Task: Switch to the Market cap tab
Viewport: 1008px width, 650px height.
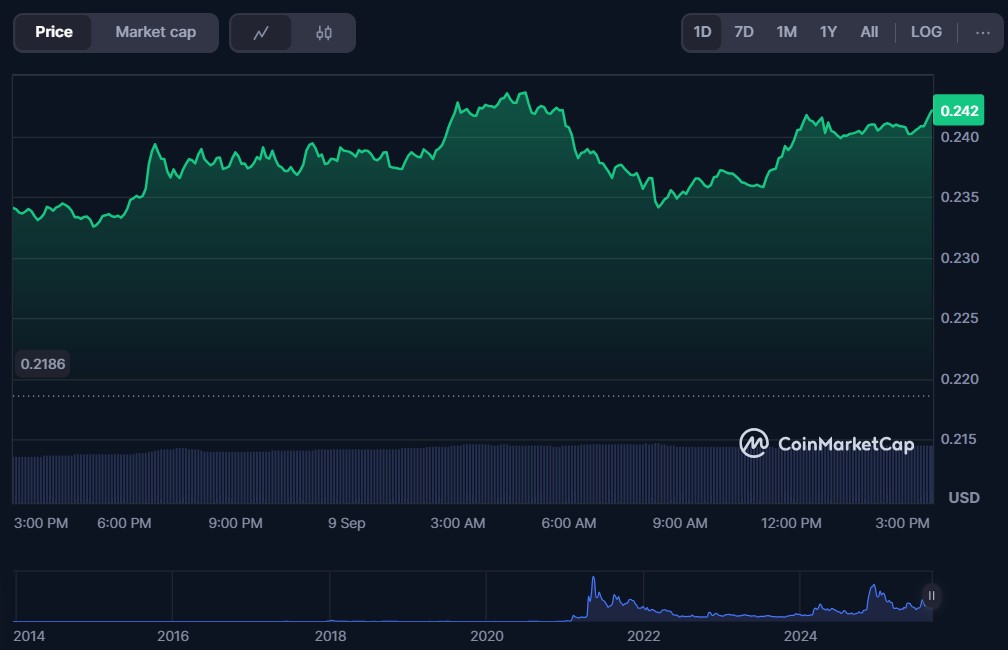Action: coord(155,32)
